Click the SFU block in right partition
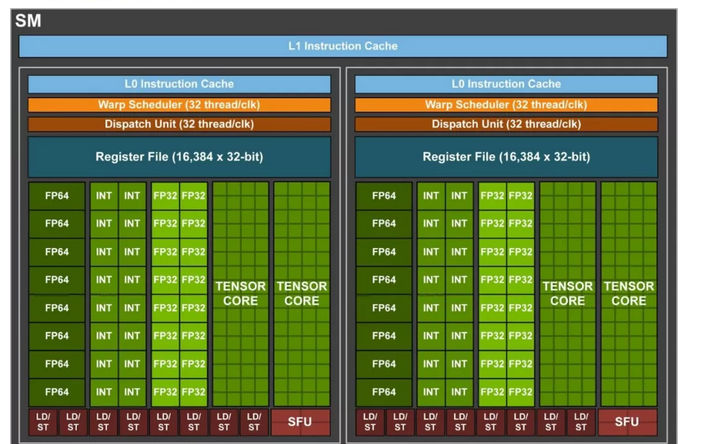 pyautogui.click(x=627, y=422)
